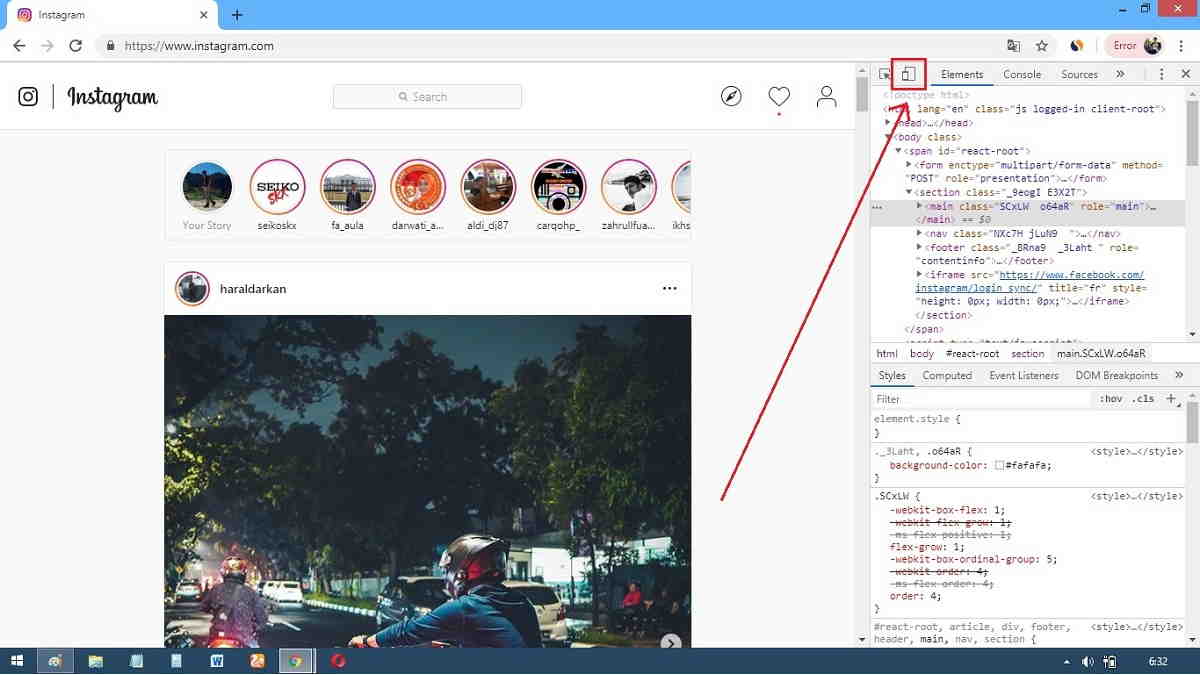Select html in DOM breadcrumb
This screenshot has width=1200, height=675.
(x=887, y=353)
